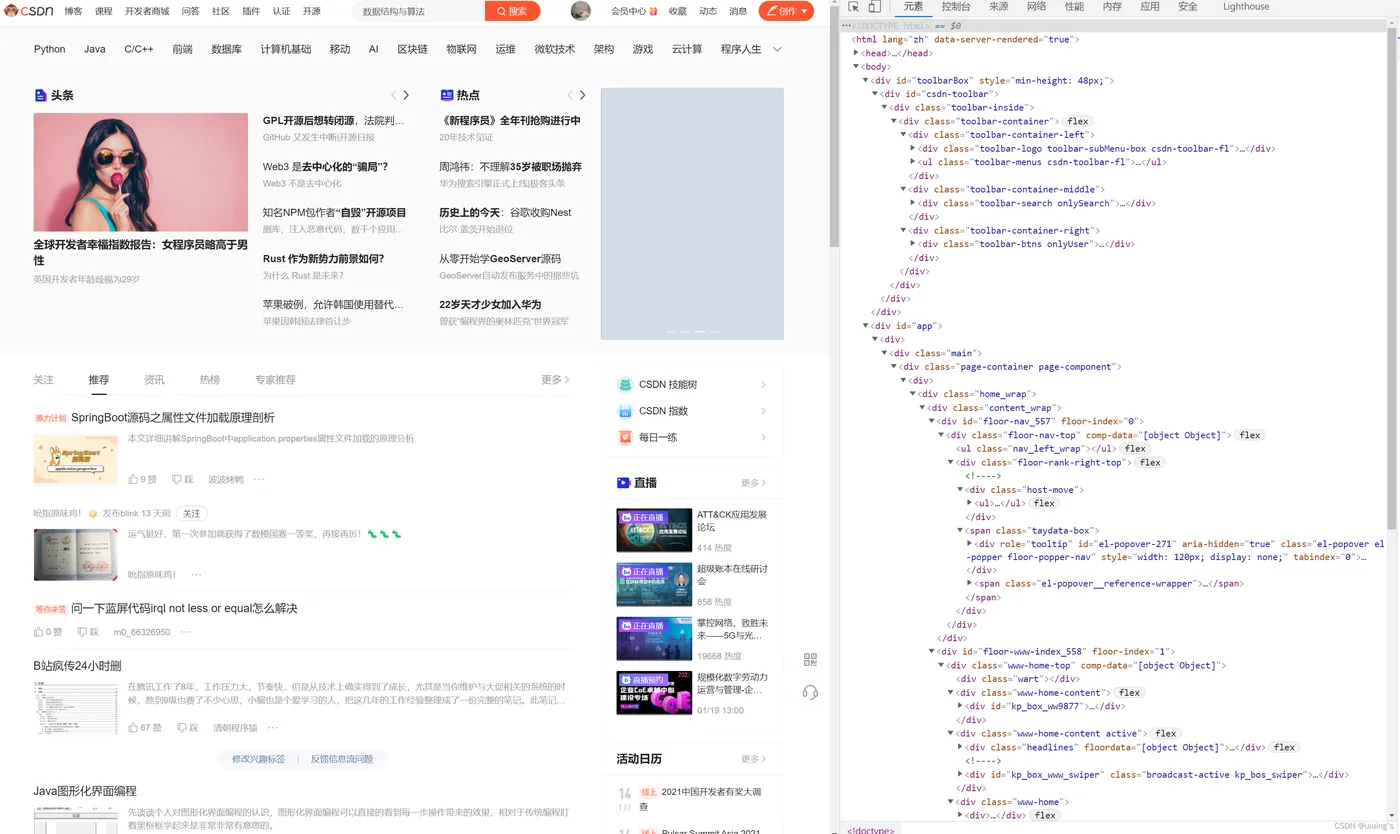Expand the category bar chevron after 程序人生
The image size is (1400, 834).
[777, 49]
